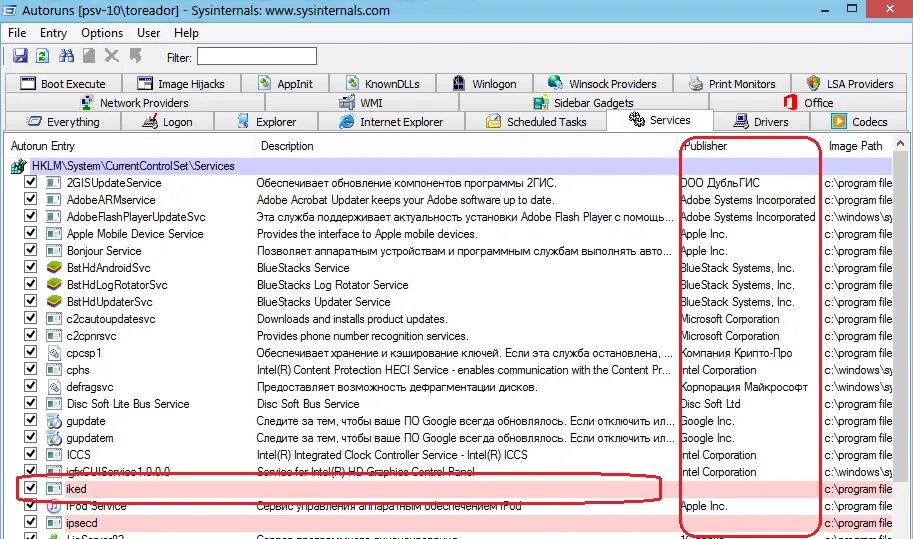The width and height of the screenshot is (913, 539).
Task: Click the 2GISUpdateService entry icon
Action: pyautogui.click(x=54, y=183)
